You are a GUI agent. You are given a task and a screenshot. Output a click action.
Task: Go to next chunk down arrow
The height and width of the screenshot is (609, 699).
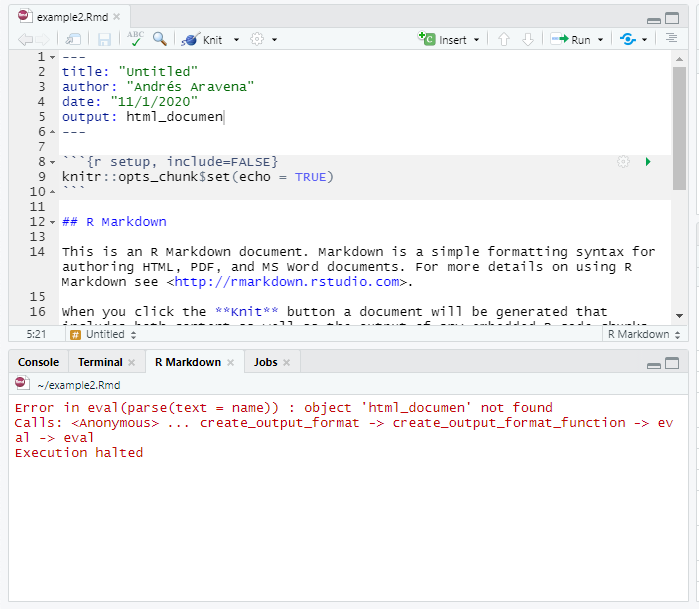pos(527,39)
